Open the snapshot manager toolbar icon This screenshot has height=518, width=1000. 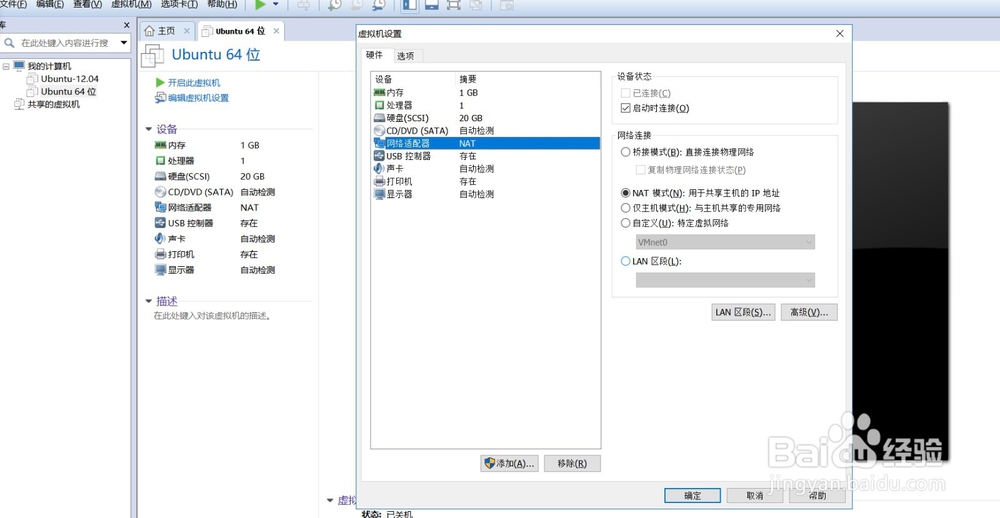click(379, 4)
